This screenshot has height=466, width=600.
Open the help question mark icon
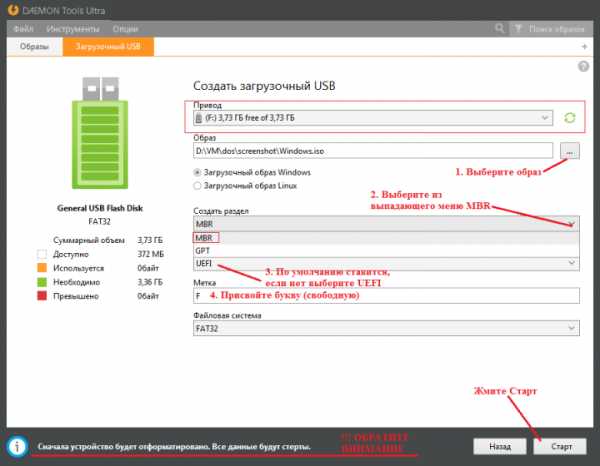[583, 66]
